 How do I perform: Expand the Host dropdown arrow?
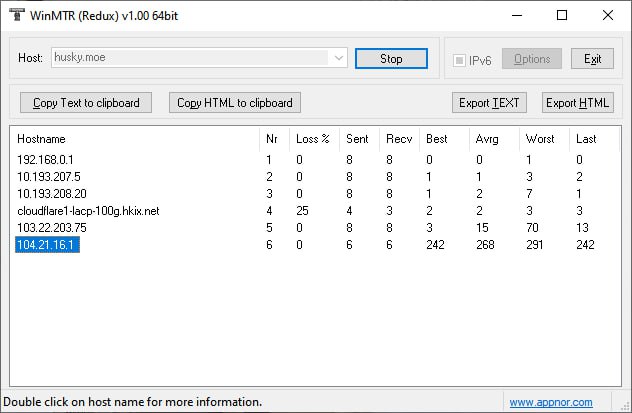[x=339, y=59]
